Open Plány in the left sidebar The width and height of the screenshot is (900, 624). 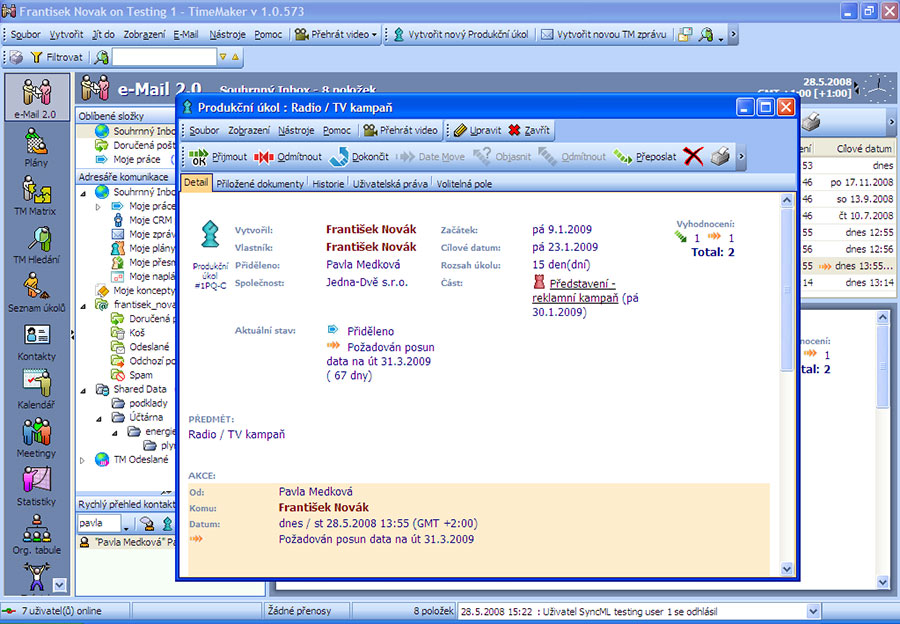pos(37,151)
